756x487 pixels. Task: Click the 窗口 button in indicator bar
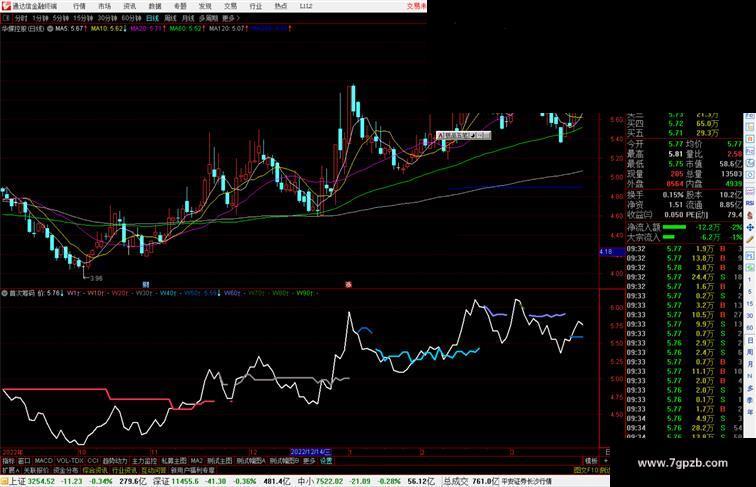pos(24,461)
